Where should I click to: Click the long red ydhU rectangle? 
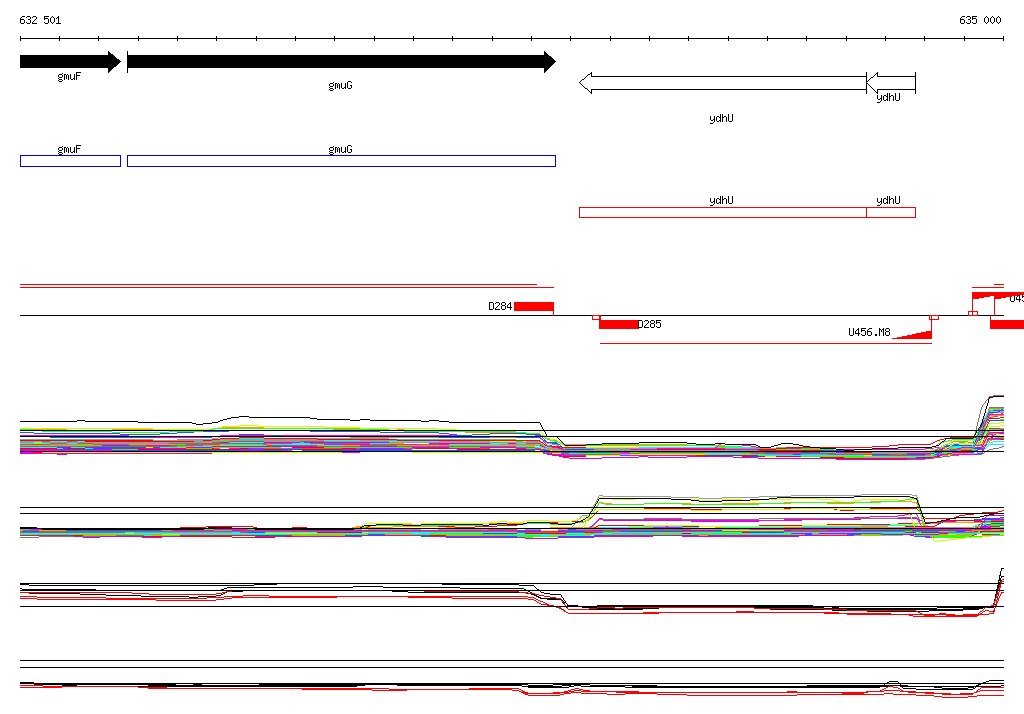tap(723, 212)
